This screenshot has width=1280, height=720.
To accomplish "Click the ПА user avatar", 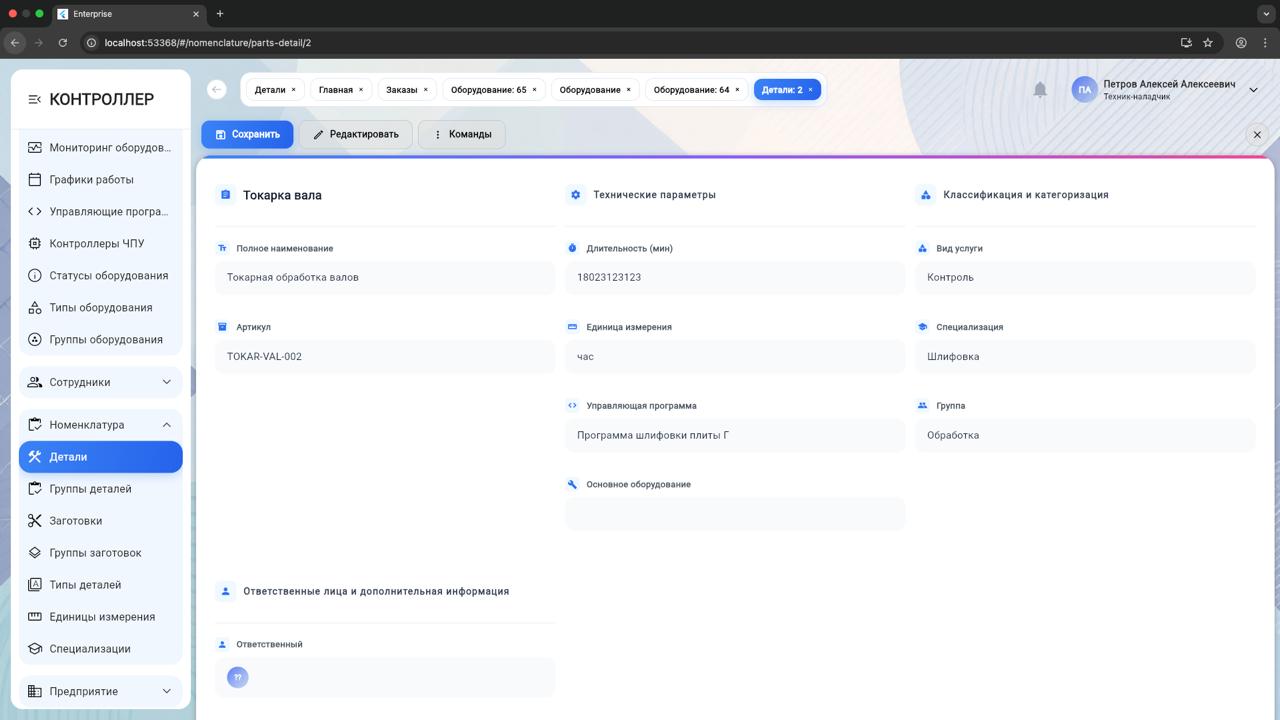I will click(1084, 90).
